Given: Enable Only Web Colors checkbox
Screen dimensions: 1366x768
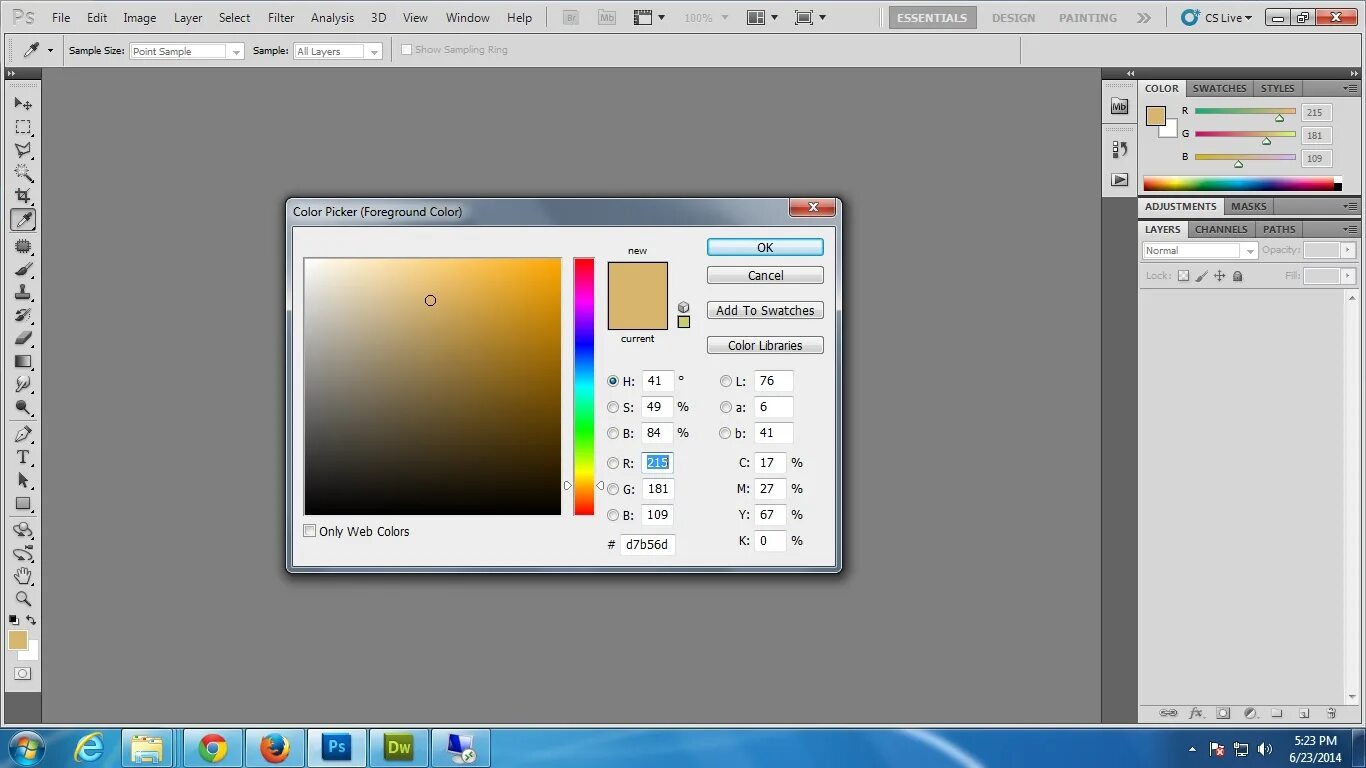Looking at the screenshot, I should click(x=310, y=531).
